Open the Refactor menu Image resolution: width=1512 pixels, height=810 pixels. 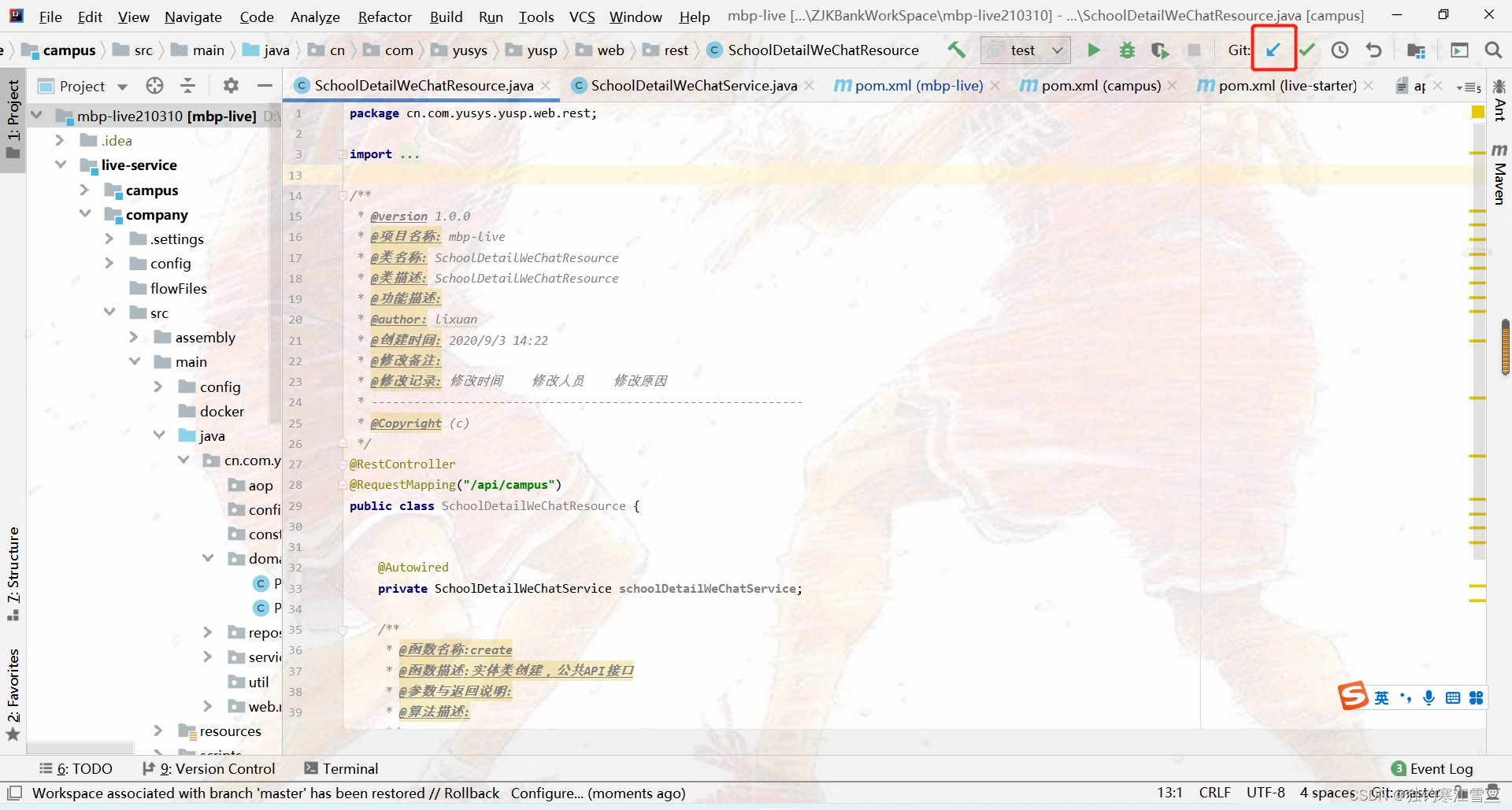tap(384, 17)
